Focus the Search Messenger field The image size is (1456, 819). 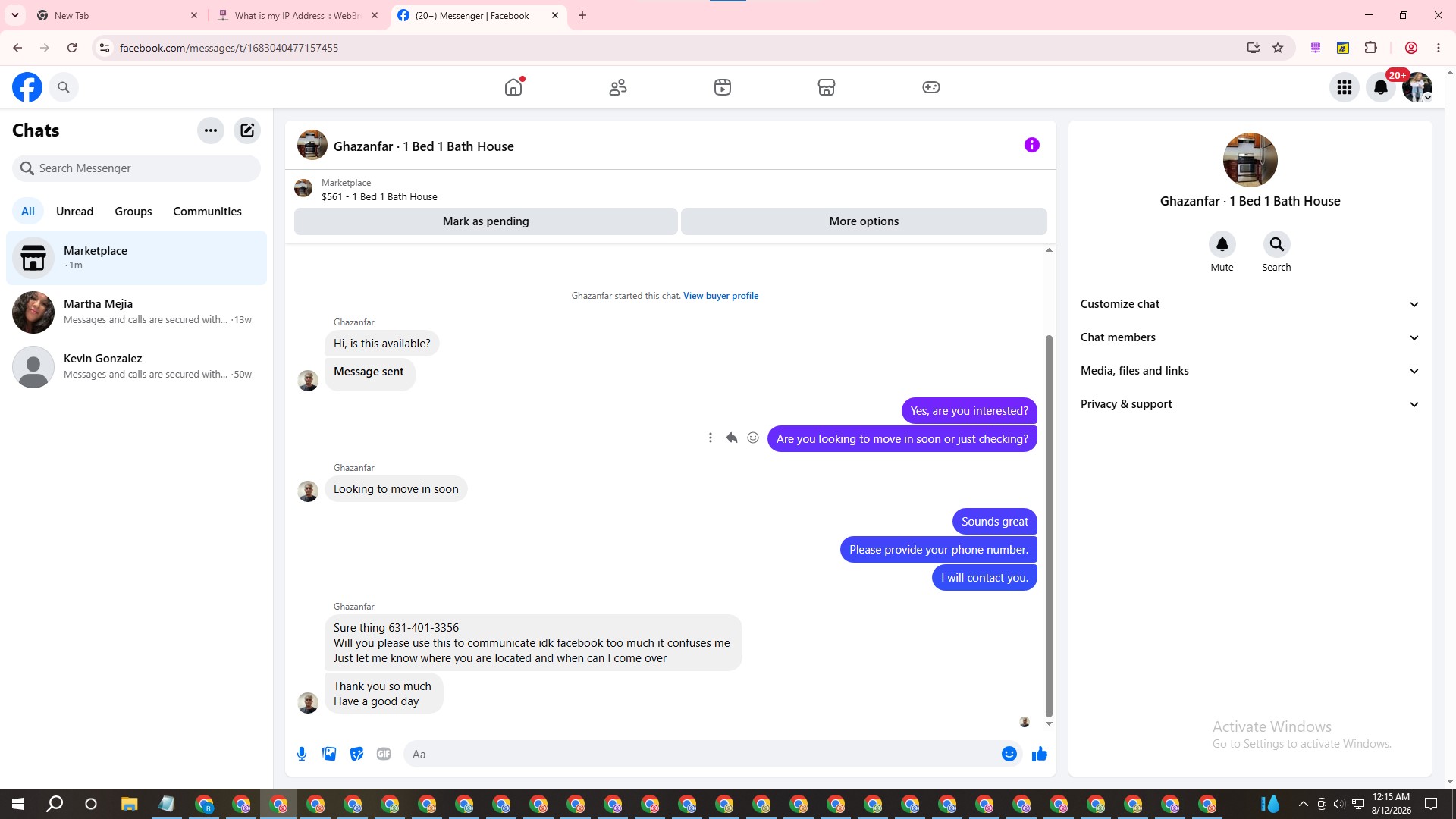136,168
